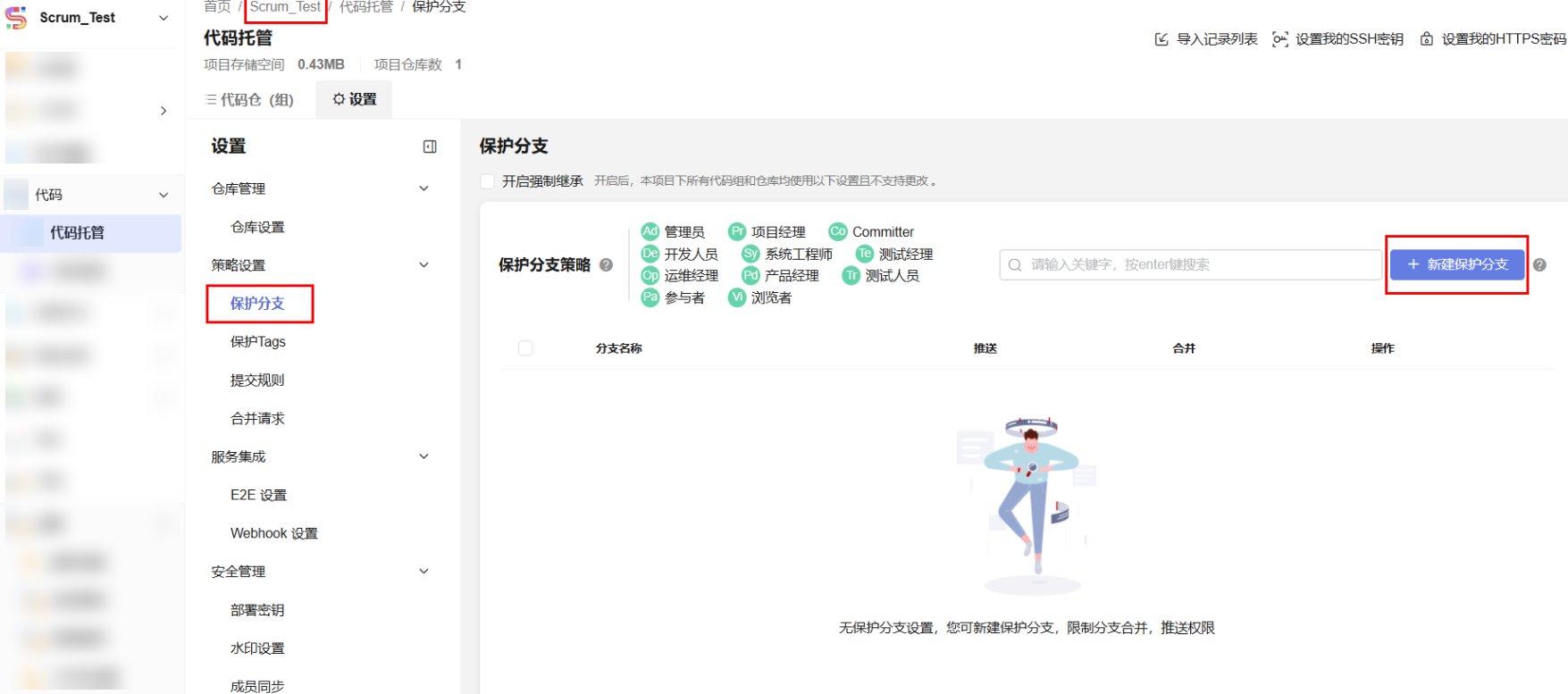Click the Pr badge for 项目经理
This screenshot has height=694, width=1568.
(x=737, y=231)
